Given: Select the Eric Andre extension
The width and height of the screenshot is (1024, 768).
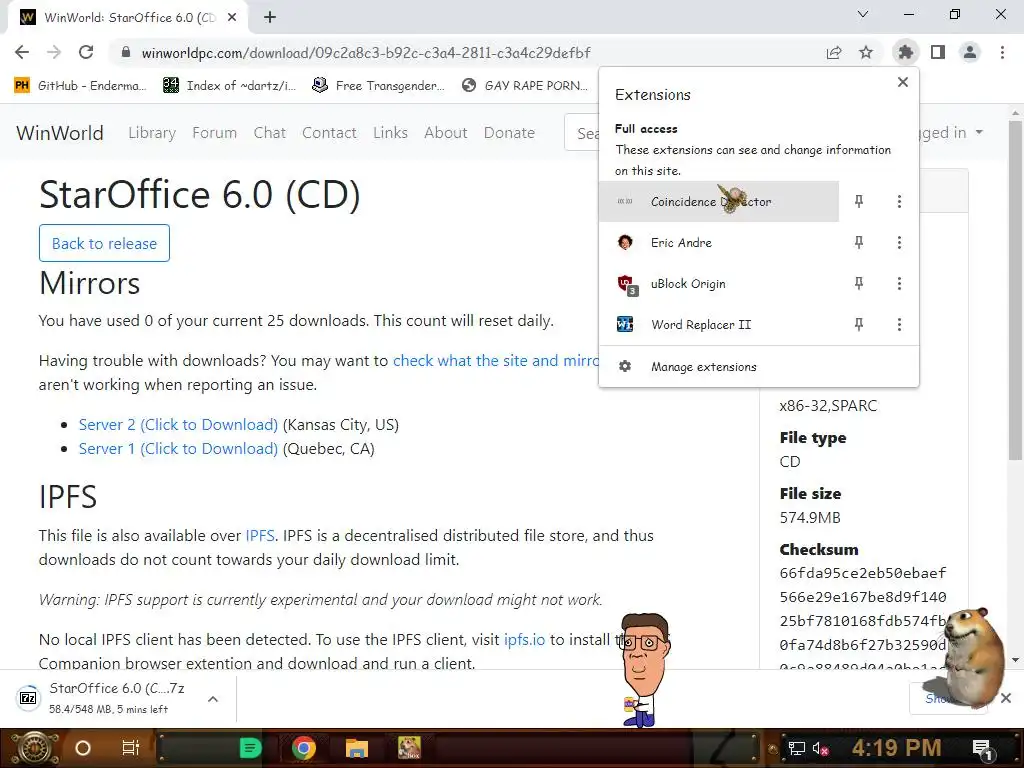Looking at the screenshot, I should click(718, 242).
